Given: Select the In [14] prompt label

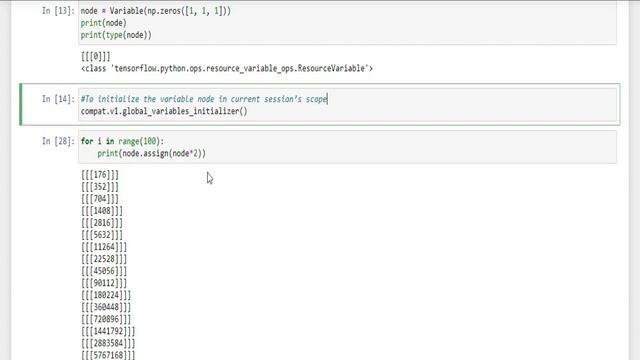Looking at the screenshot, I should 58,99.
